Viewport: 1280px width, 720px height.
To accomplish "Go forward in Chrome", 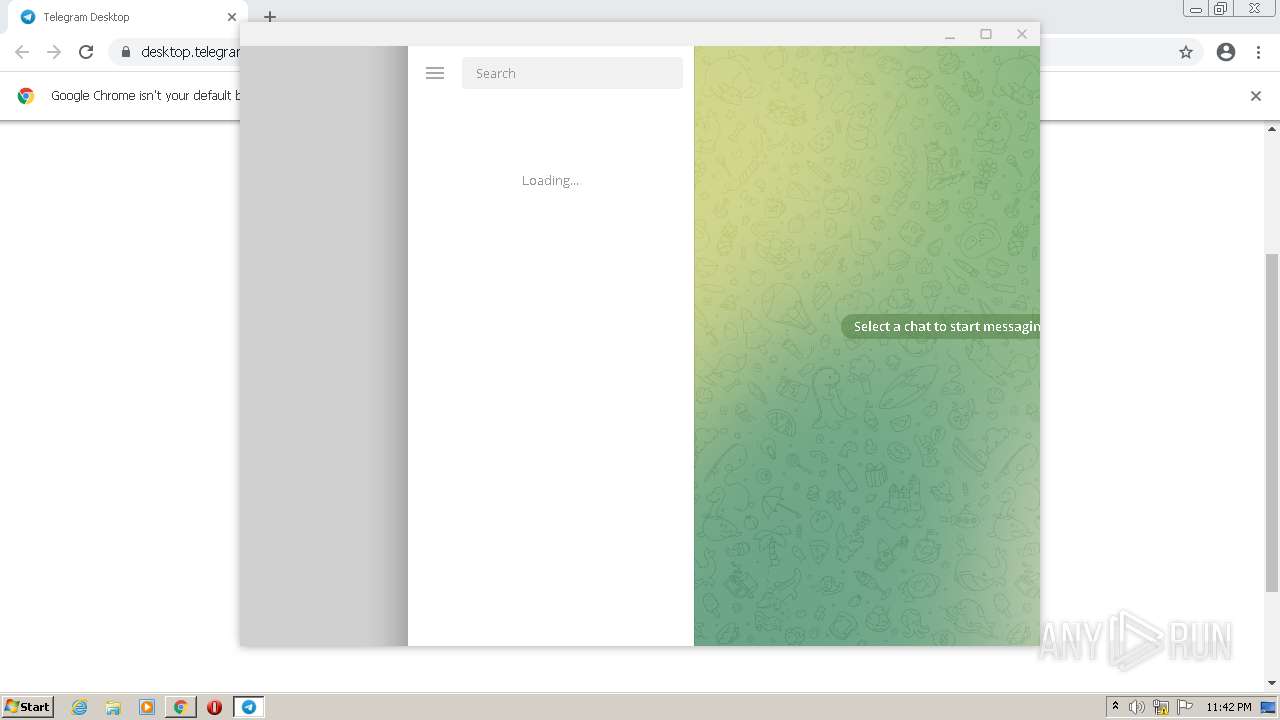I will (x=54, y=52).
